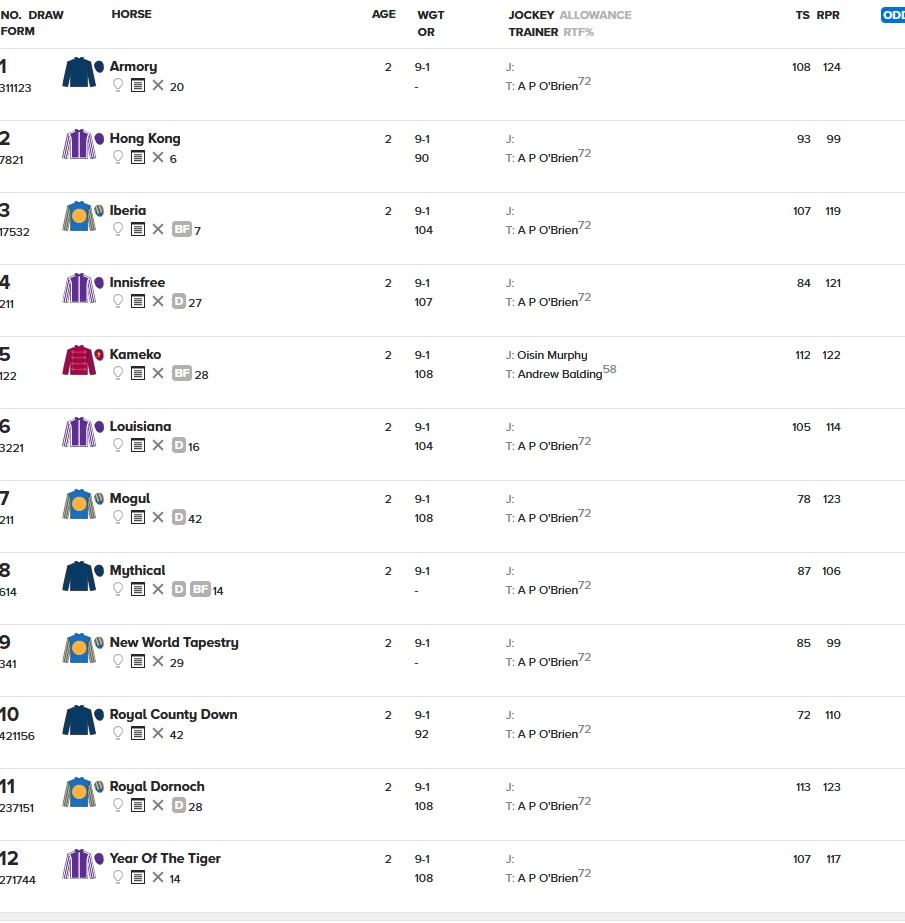Click Kameko's red jockey silks image
This screenshot has height=923, width=905.
pos(80,361)
